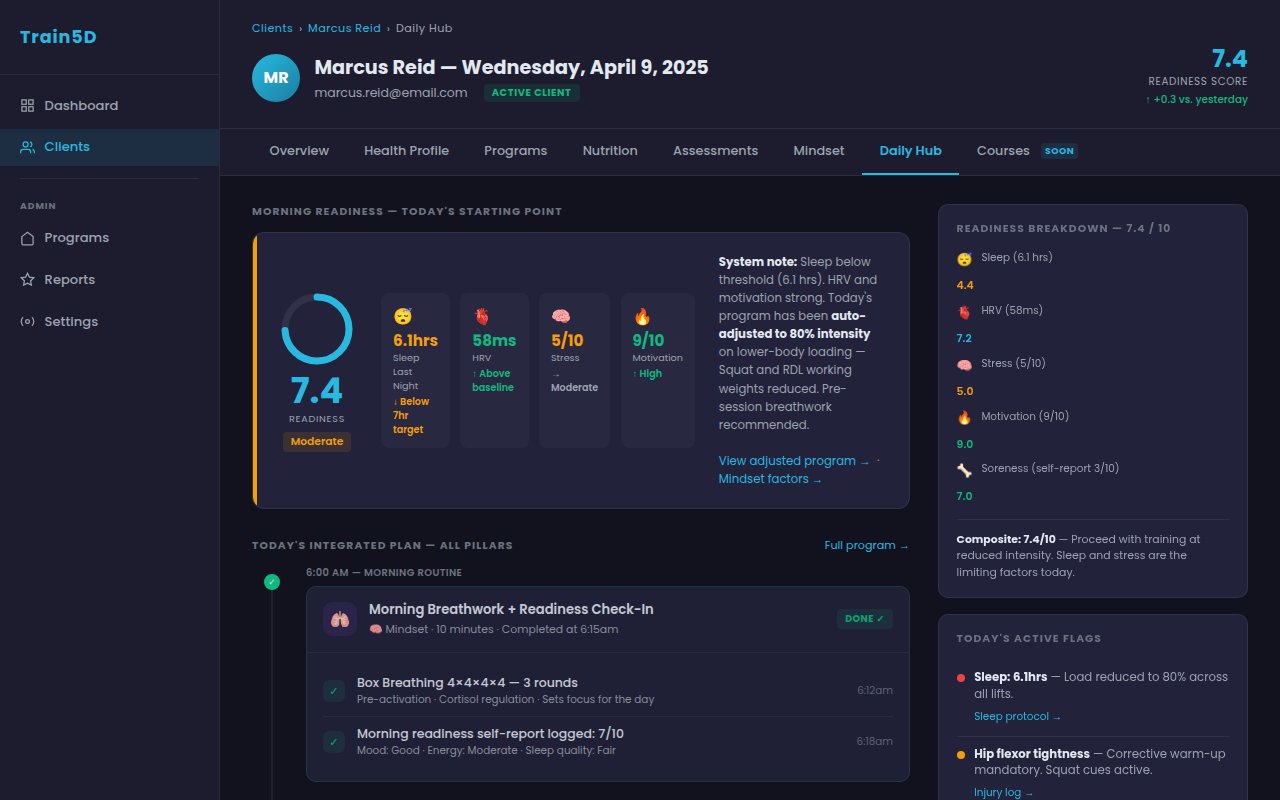
Task: Toggle the Morning readiness self-report checkbox
Action: coord(334,742)
